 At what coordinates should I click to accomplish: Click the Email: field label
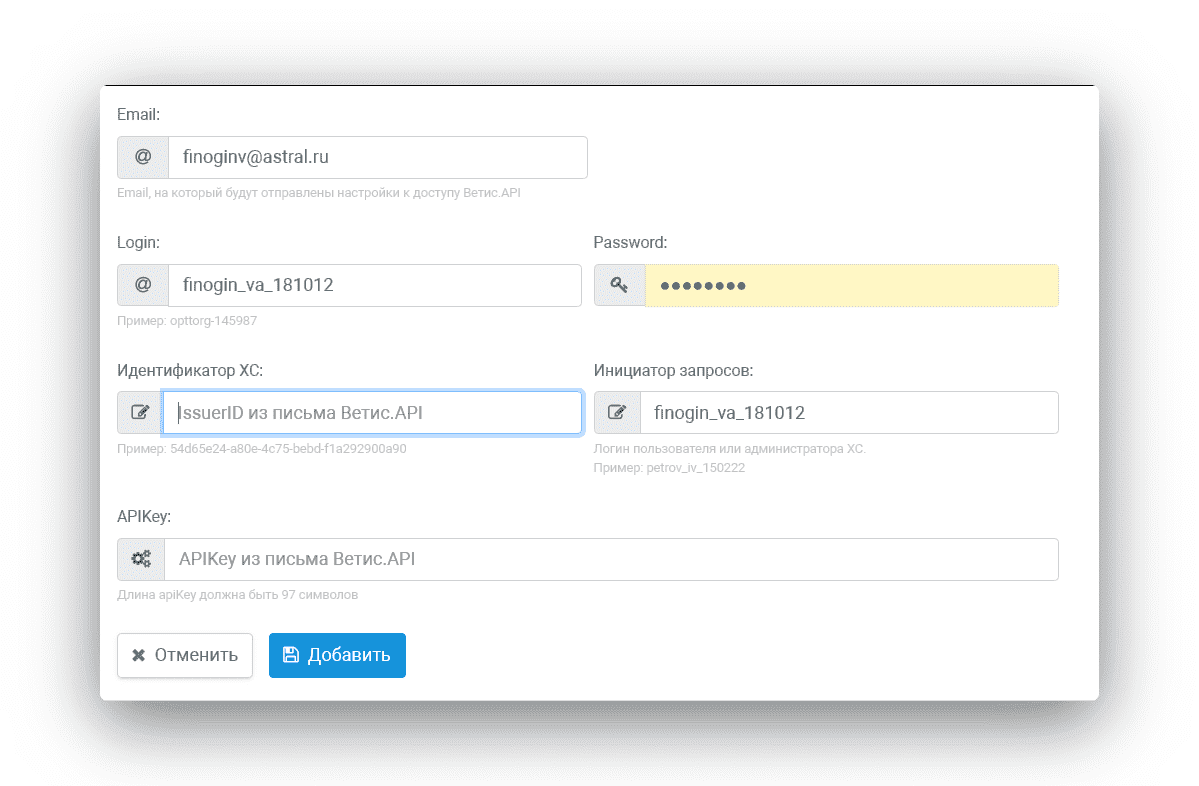tap(138, 114)
